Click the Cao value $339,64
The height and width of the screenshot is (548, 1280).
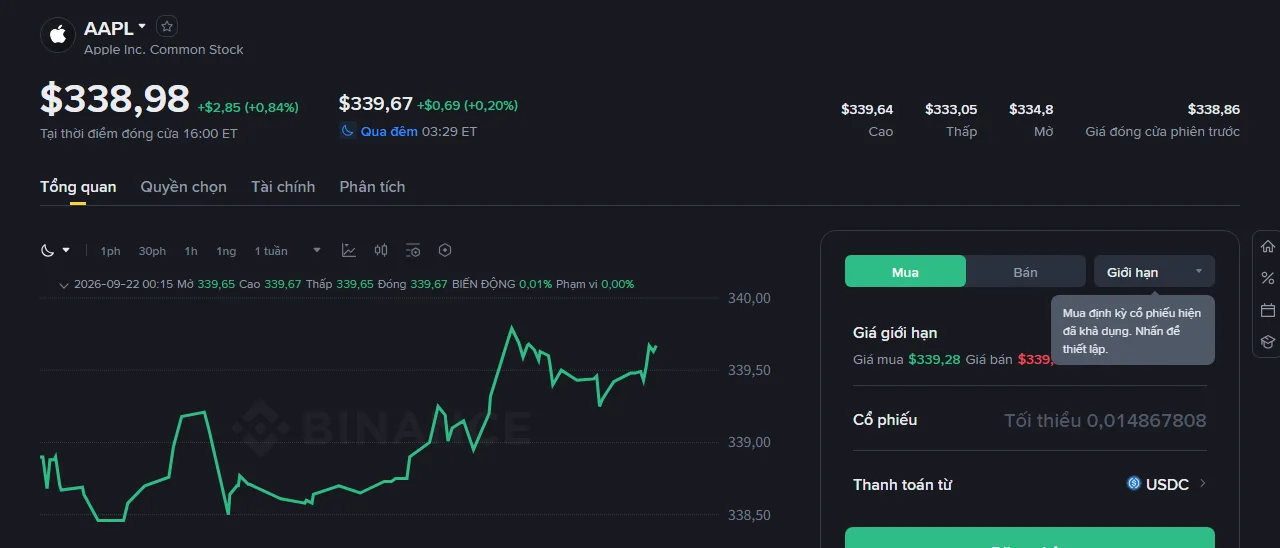[867, 109]
